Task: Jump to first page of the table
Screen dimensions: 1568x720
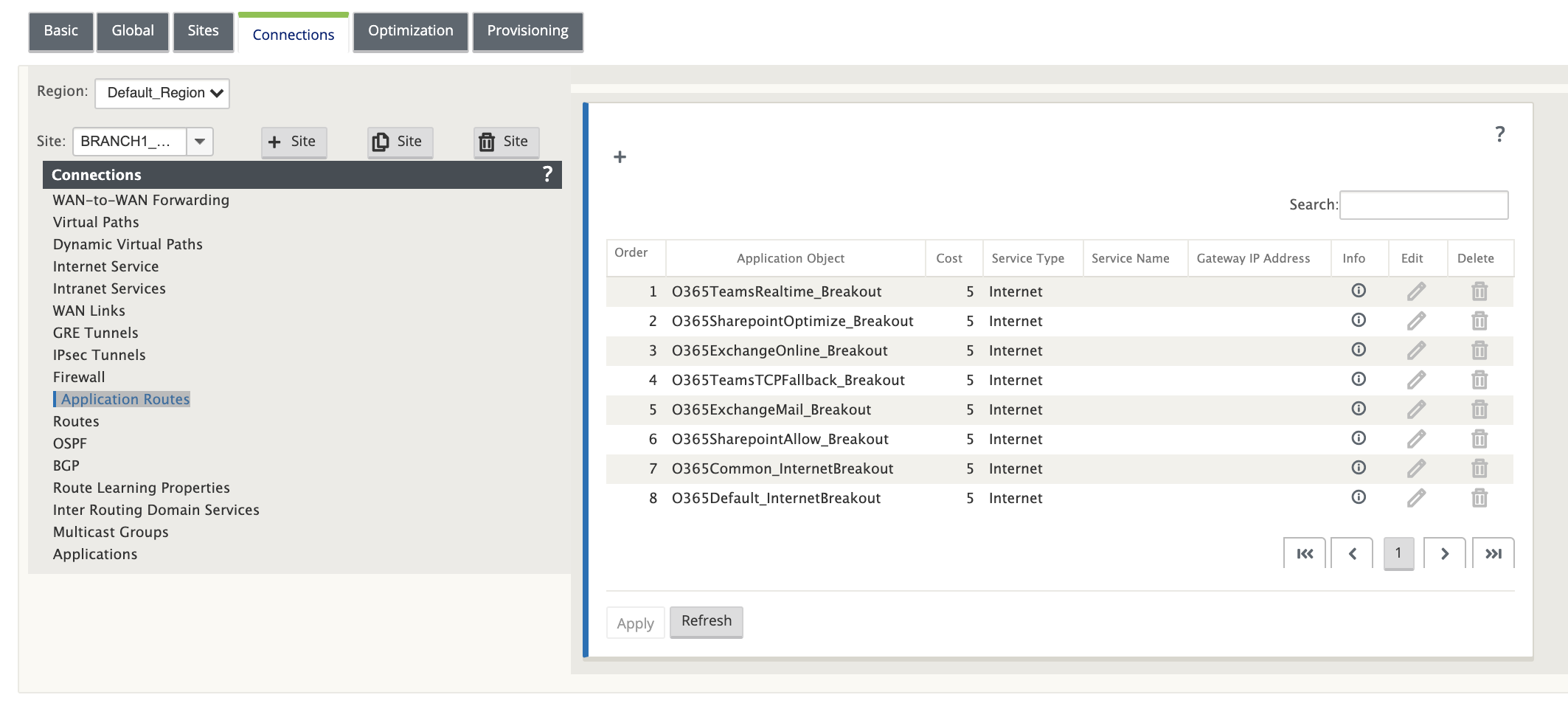Action: pyautogui.click(x=1305, y=553)
